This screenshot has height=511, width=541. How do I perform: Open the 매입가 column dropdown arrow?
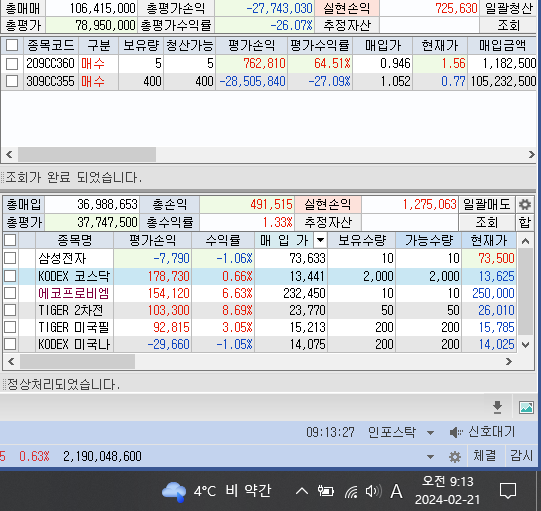tap(320, 240)
